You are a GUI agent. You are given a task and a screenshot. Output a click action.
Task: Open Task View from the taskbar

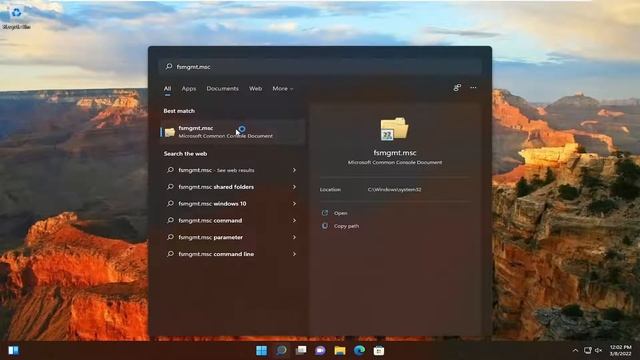(301, 350)
